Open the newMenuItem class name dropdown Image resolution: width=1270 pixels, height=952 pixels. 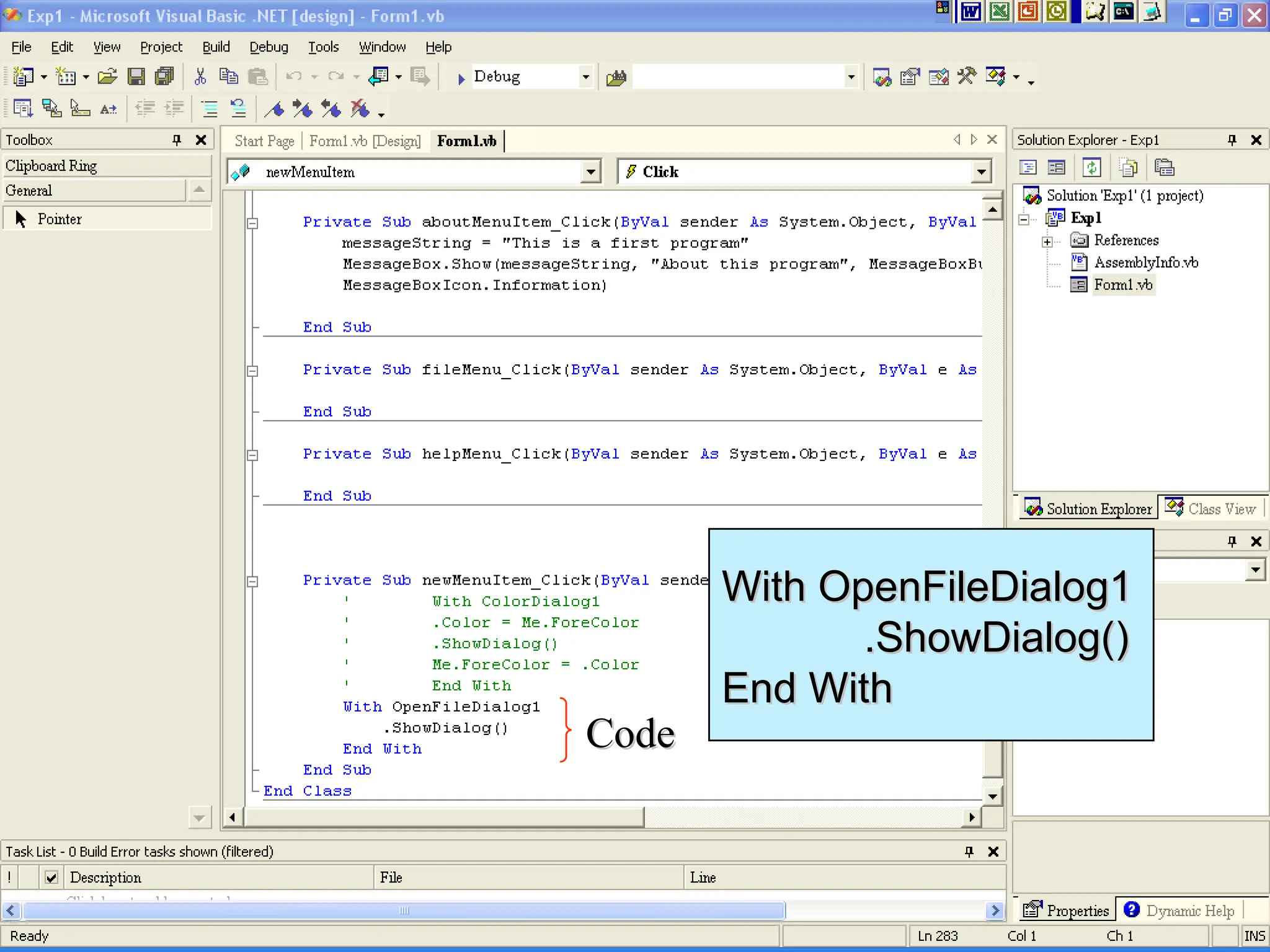591,172
